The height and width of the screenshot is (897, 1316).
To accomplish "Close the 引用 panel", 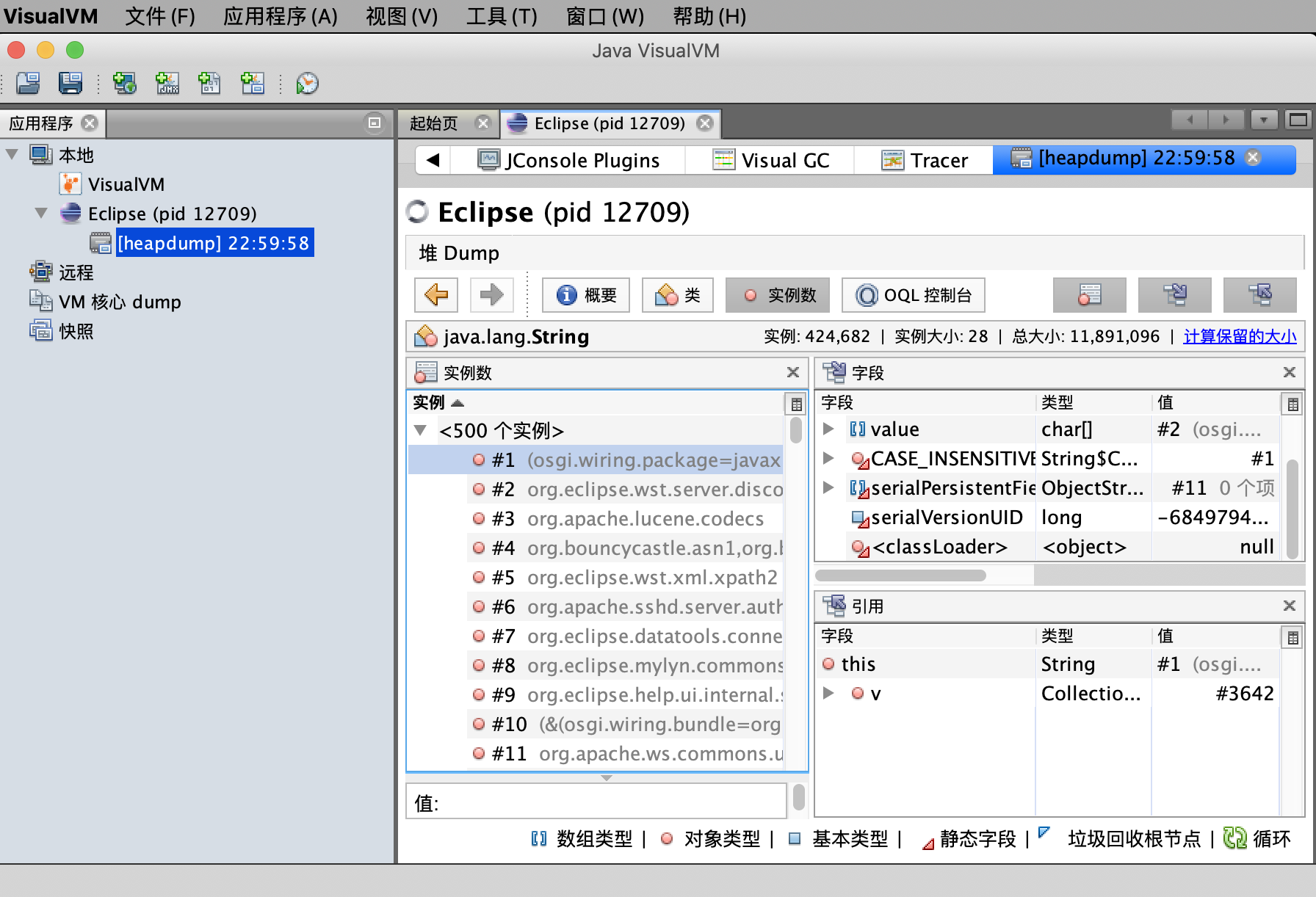I will point(1290,606).
